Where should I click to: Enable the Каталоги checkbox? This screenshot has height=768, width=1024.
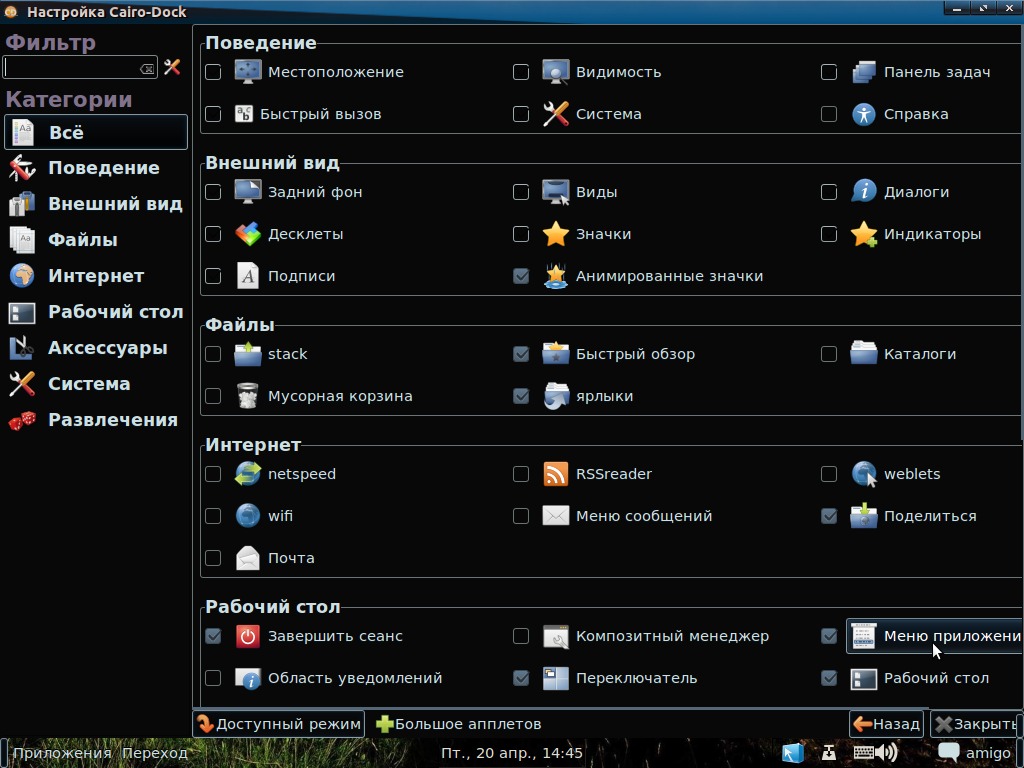pos(829,354)
